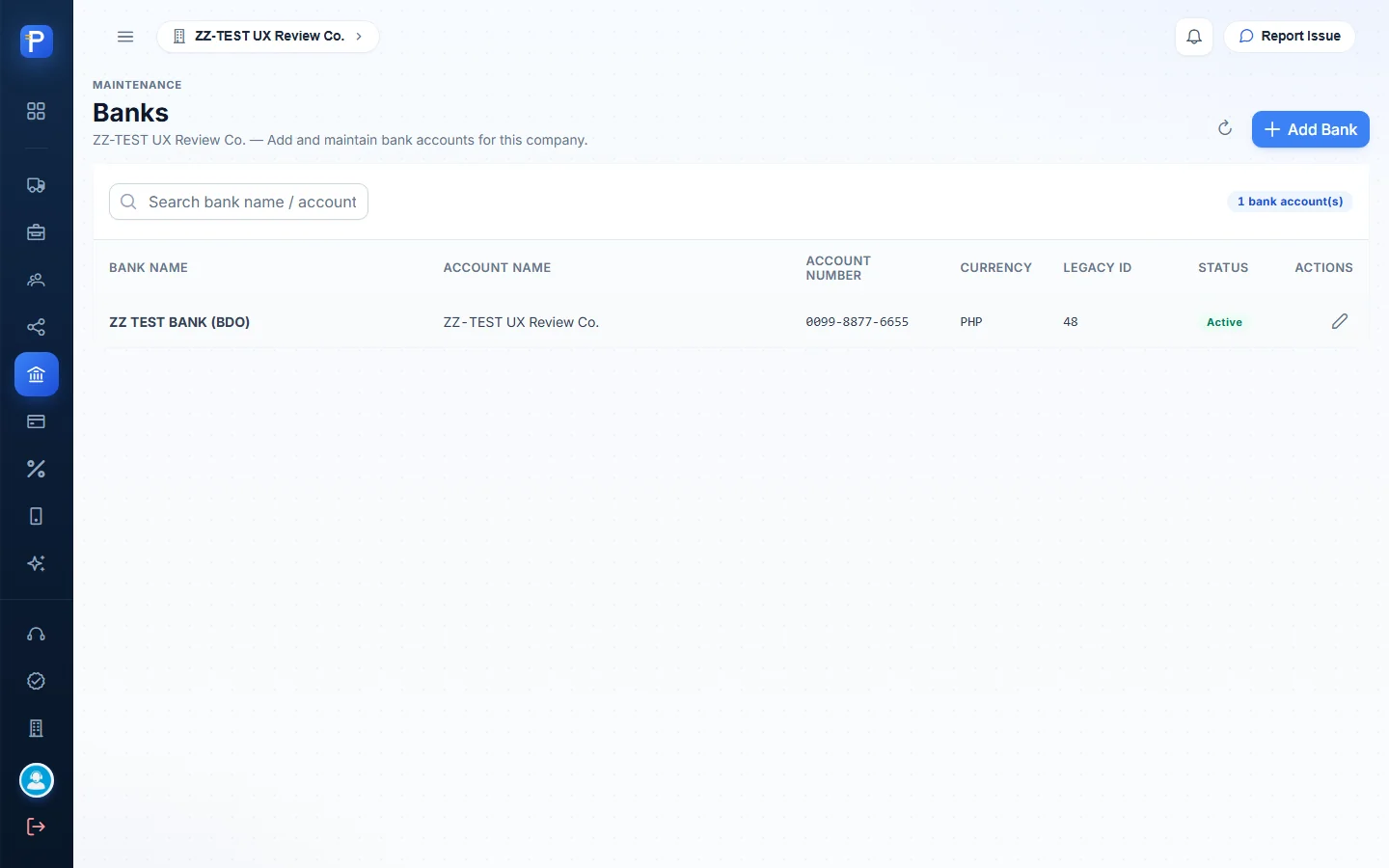Click the Active status badge

coord(1224,322)
